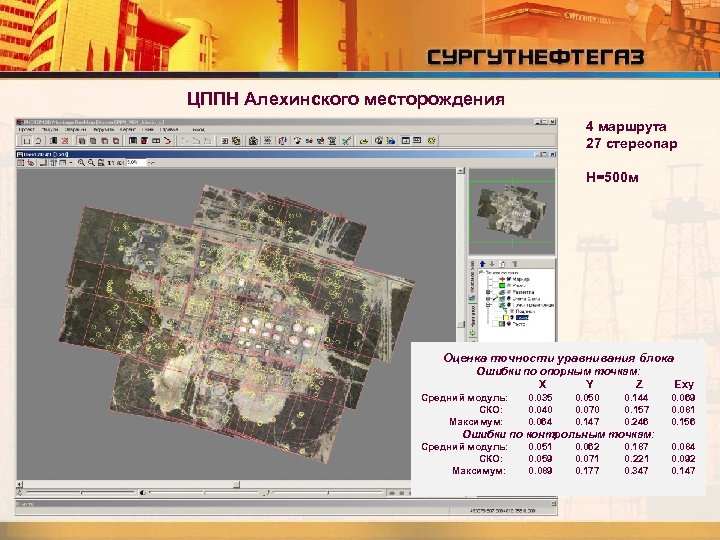
Task: Click the red crossed-out toolbar icon
Action: (x=65, y=141)
